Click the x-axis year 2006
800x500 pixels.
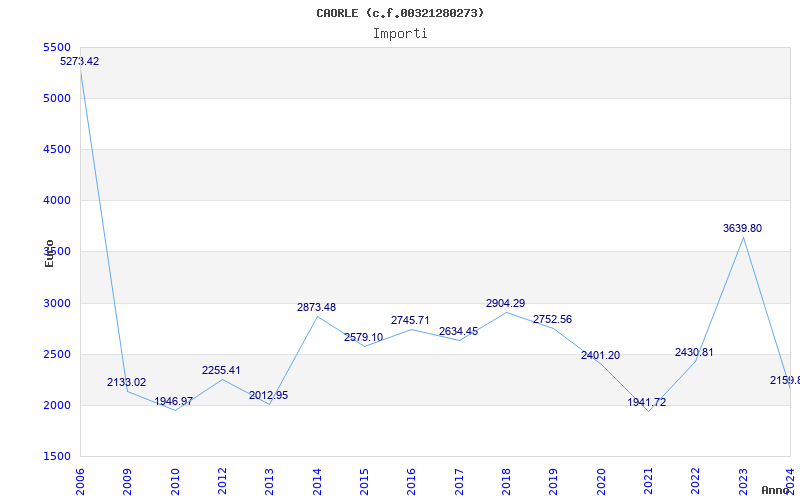80,482
